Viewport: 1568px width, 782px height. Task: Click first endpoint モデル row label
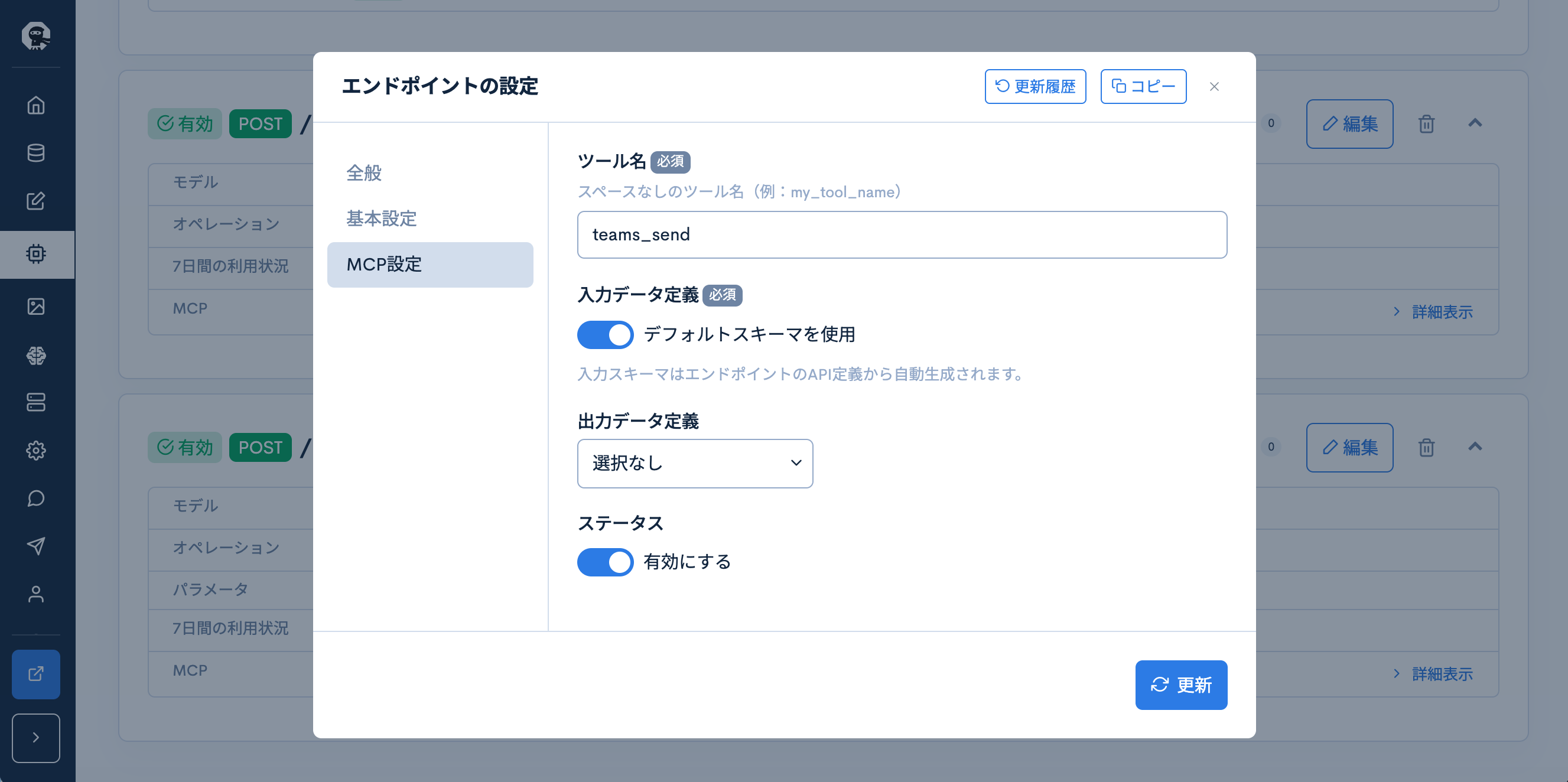pos(195,183)
